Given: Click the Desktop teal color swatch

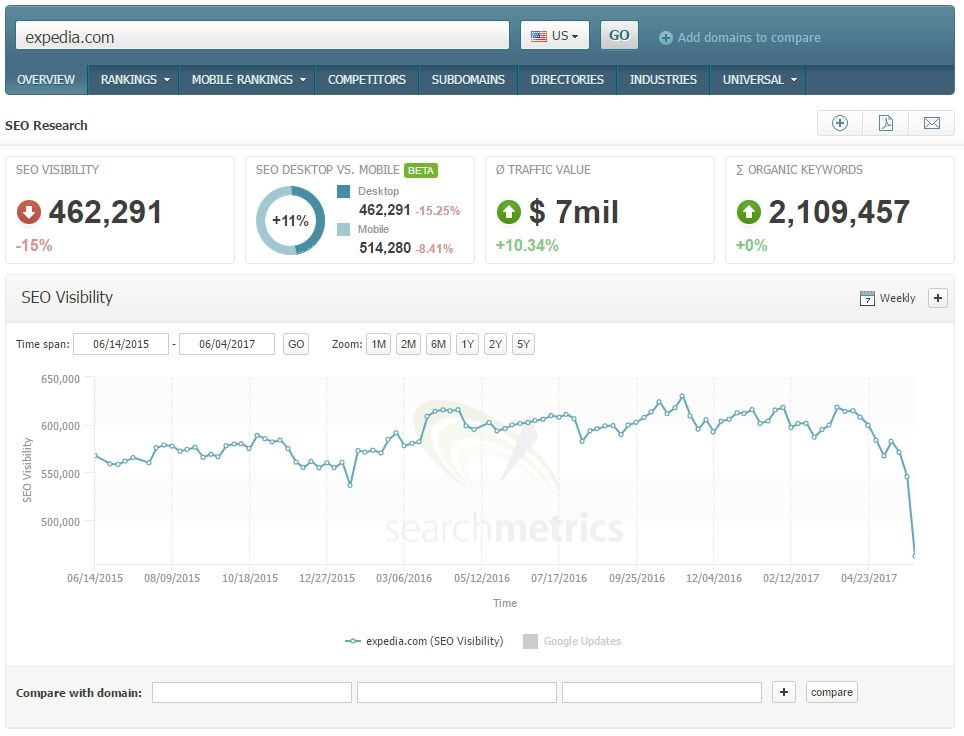Looking at the screenshot, I should tap(344, 191).
